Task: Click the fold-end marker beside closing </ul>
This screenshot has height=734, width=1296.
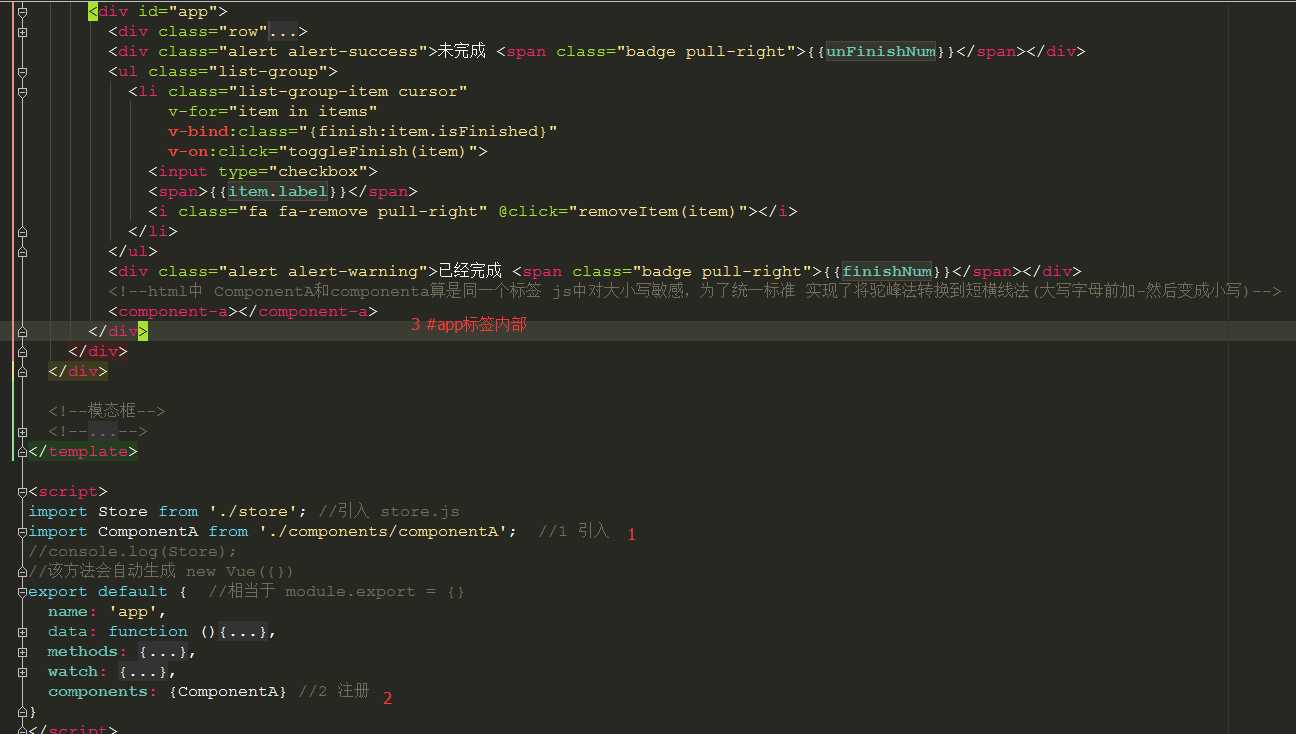Action: coord(22,252)
